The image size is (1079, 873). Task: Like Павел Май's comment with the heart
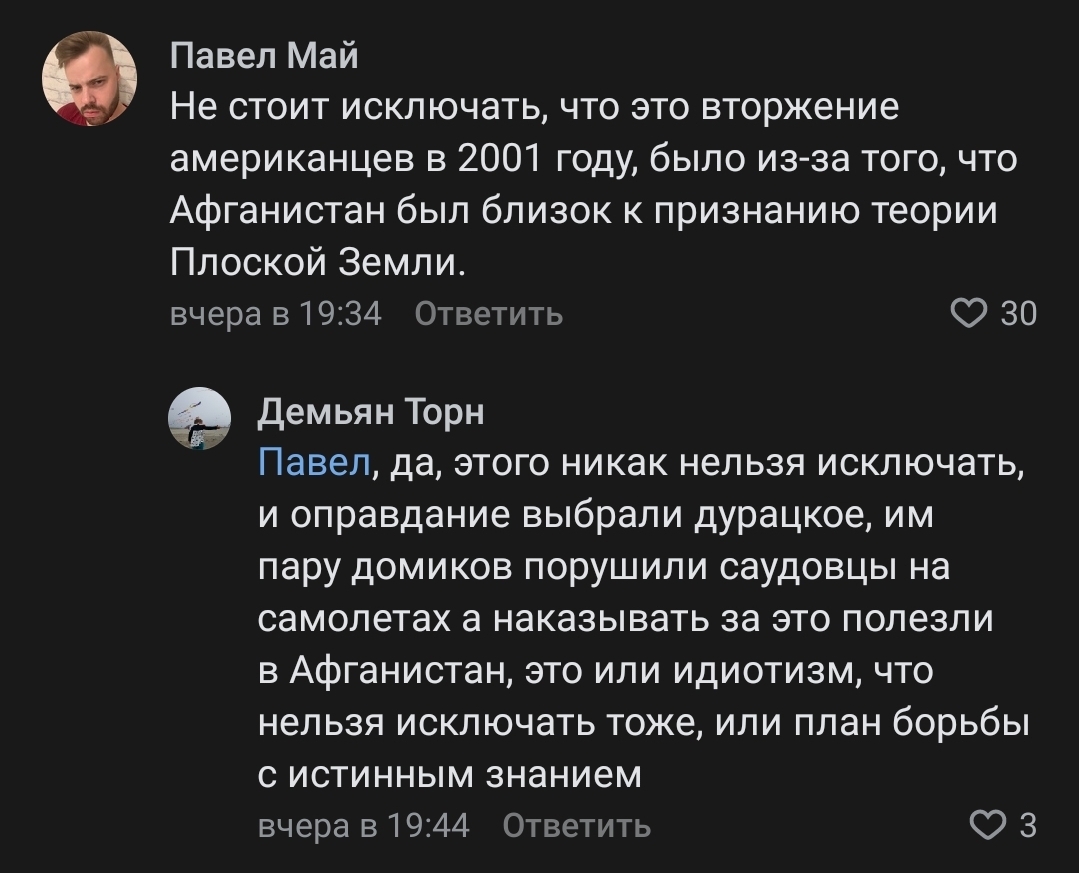tap(969, 314)
